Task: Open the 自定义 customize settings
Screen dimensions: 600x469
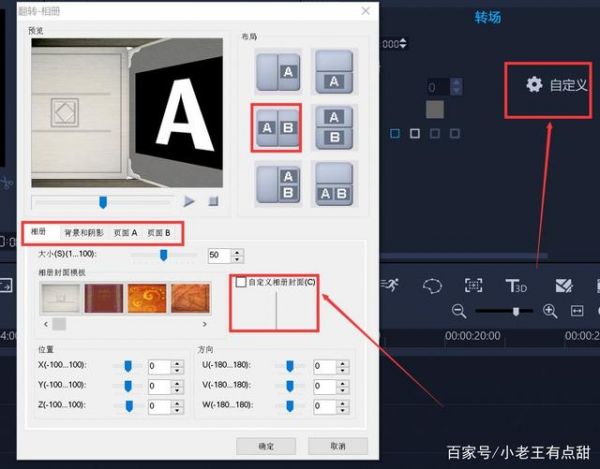Action: coord(558,85)
